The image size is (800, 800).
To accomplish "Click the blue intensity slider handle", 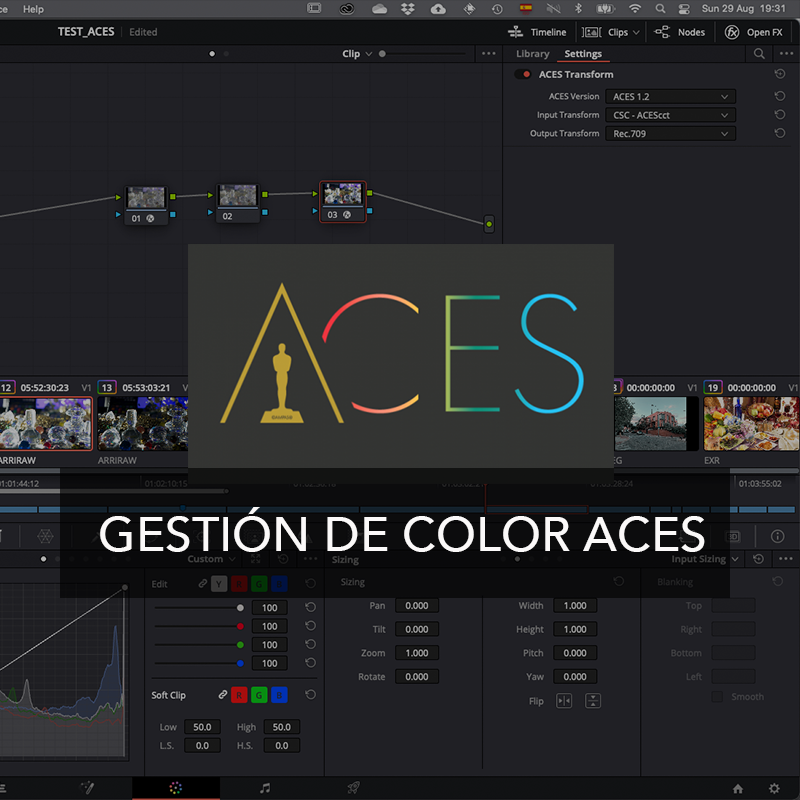I will click(x=240, y=663).
